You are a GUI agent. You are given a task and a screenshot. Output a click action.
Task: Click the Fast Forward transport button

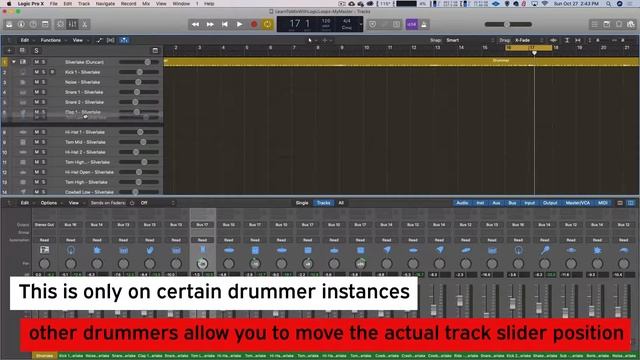coord(210,24)
